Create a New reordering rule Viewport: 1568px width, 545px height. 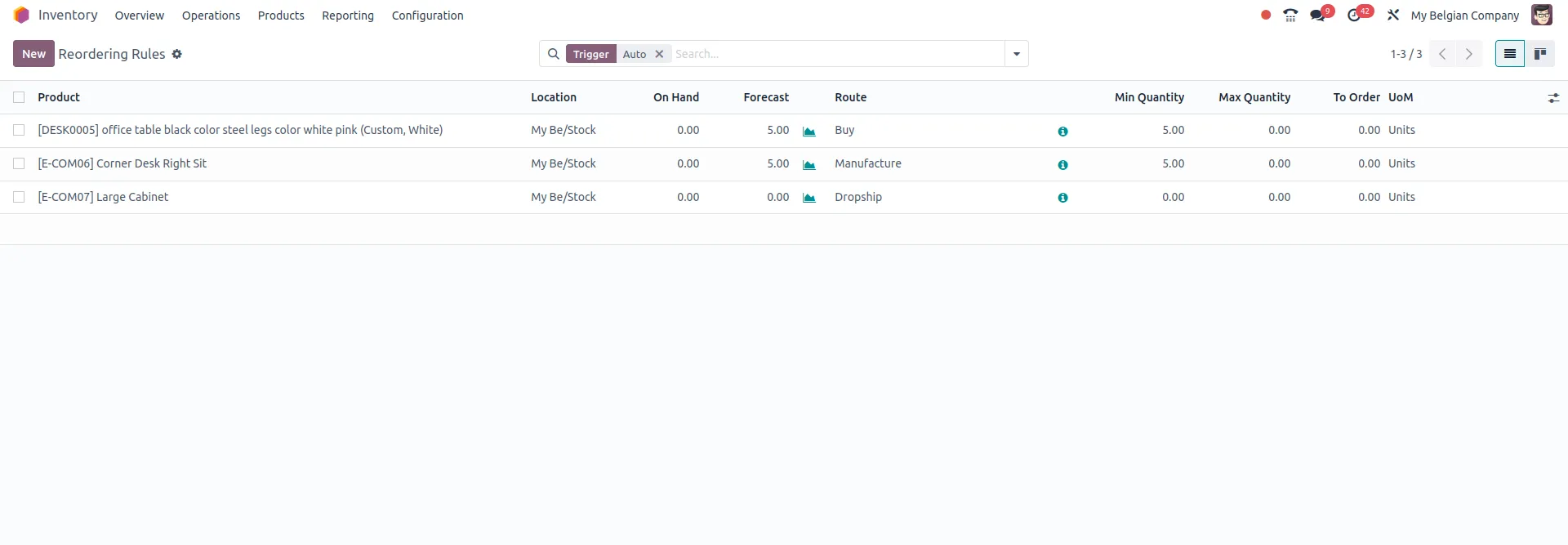click(33, 54)
